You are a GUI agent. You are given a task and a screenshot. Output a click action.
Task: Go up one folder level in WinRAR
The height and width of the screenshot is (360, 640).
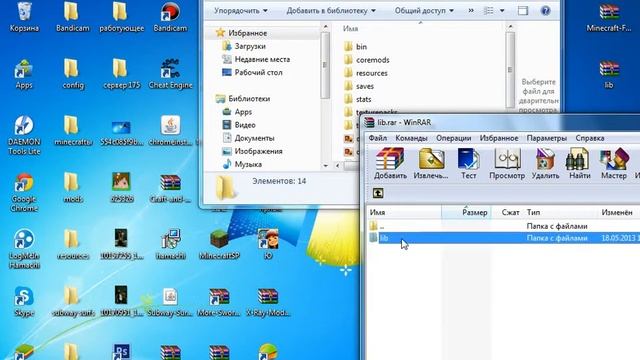378,193
